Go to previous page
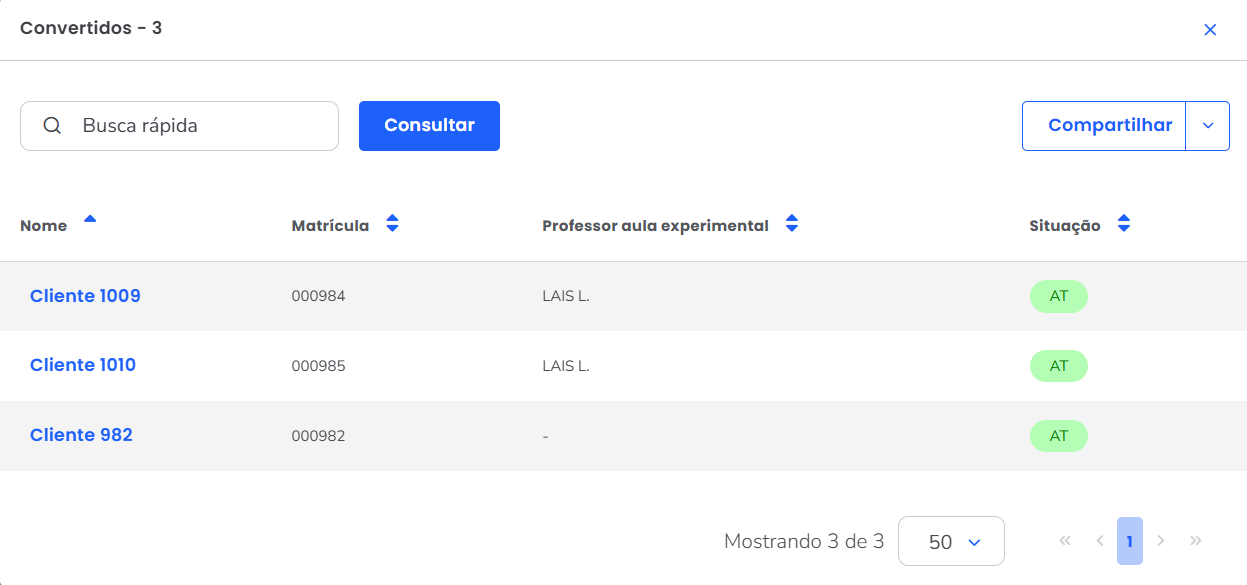 [1100, 541]
